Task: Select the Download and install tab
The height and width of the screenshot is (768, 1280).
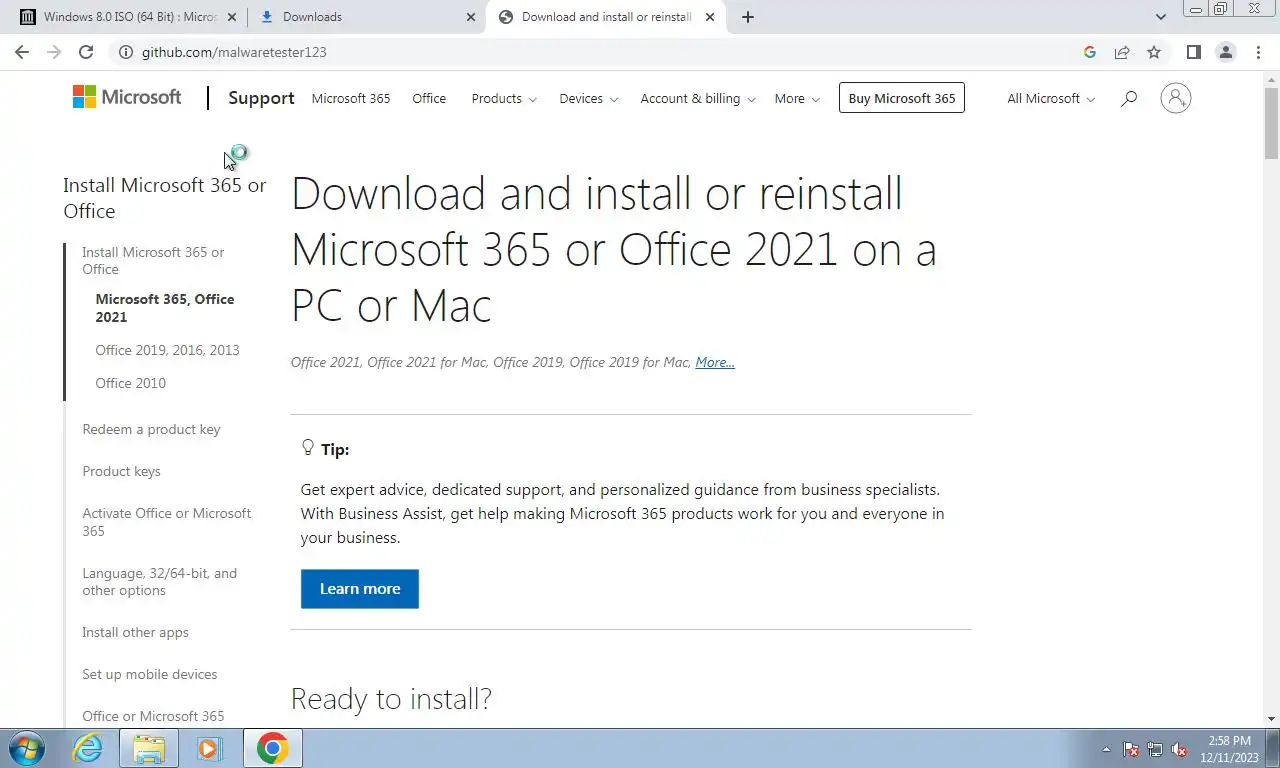Action: pos(605,17)
